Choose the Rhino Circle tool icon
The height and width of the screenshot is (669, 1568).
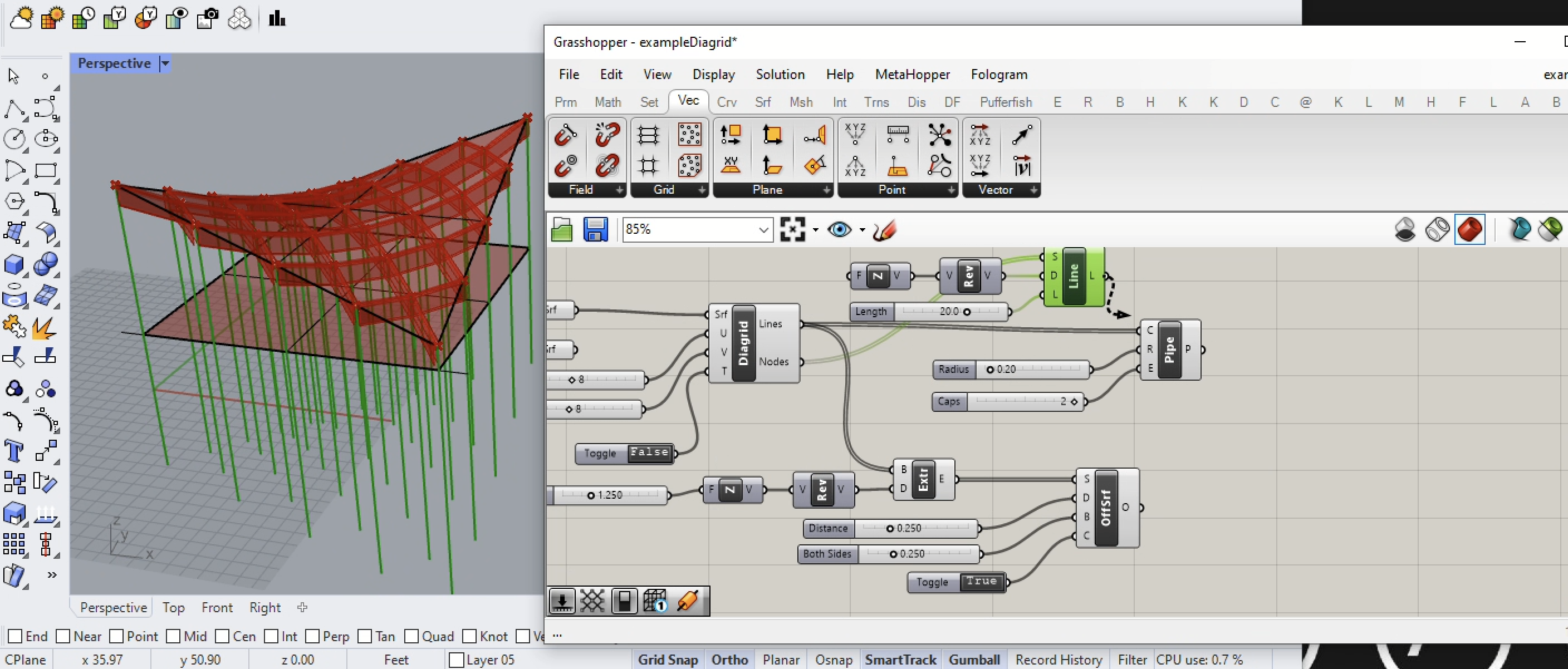(x=14, y=139)
